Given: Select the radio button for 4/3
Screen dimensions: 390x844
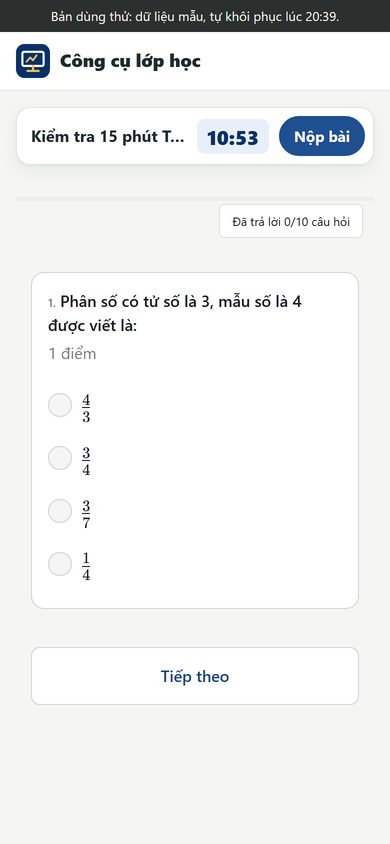Looking at the screenshot, I should point(60,405).
